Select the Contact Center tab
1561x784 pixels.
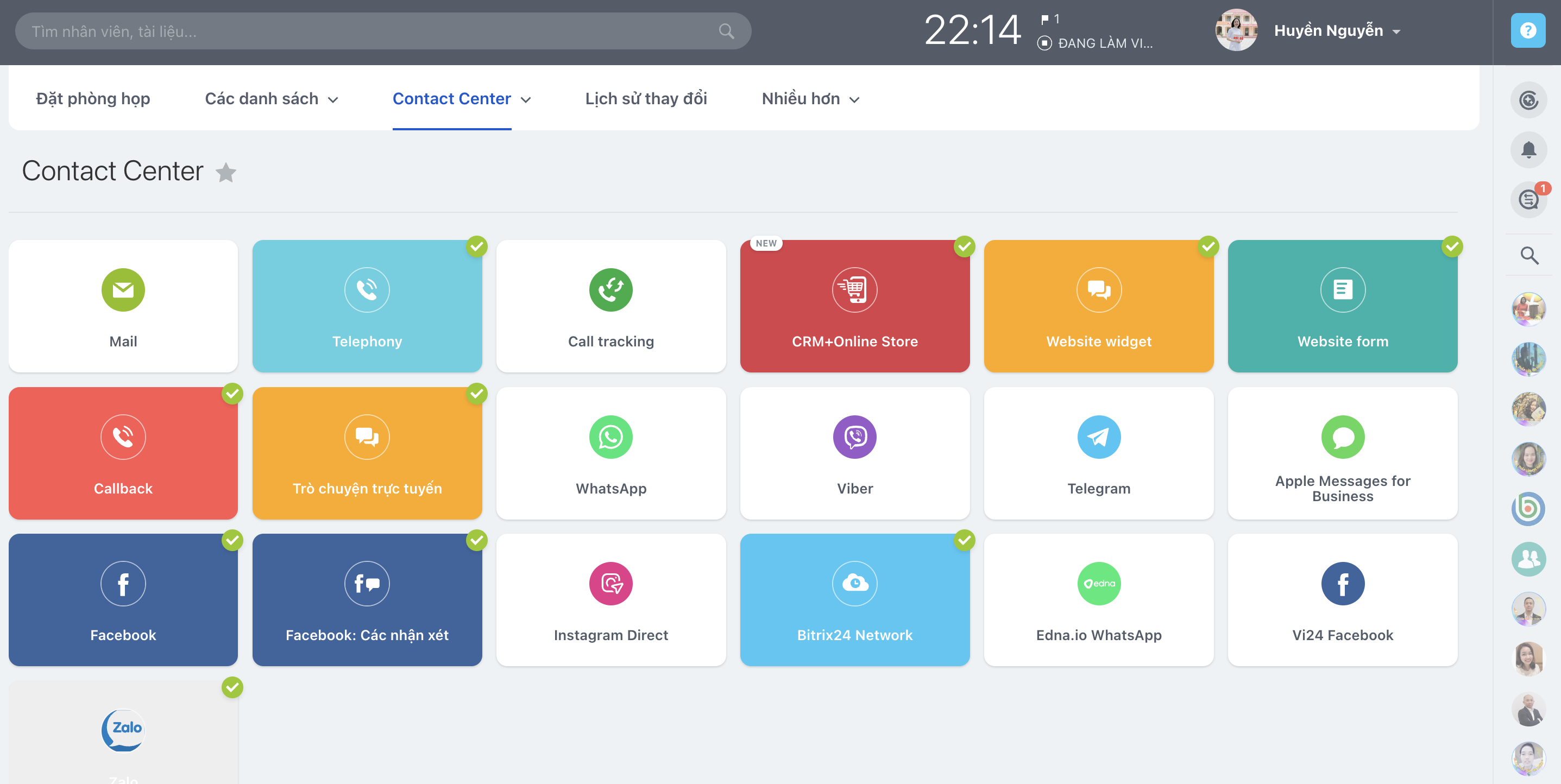451,99
